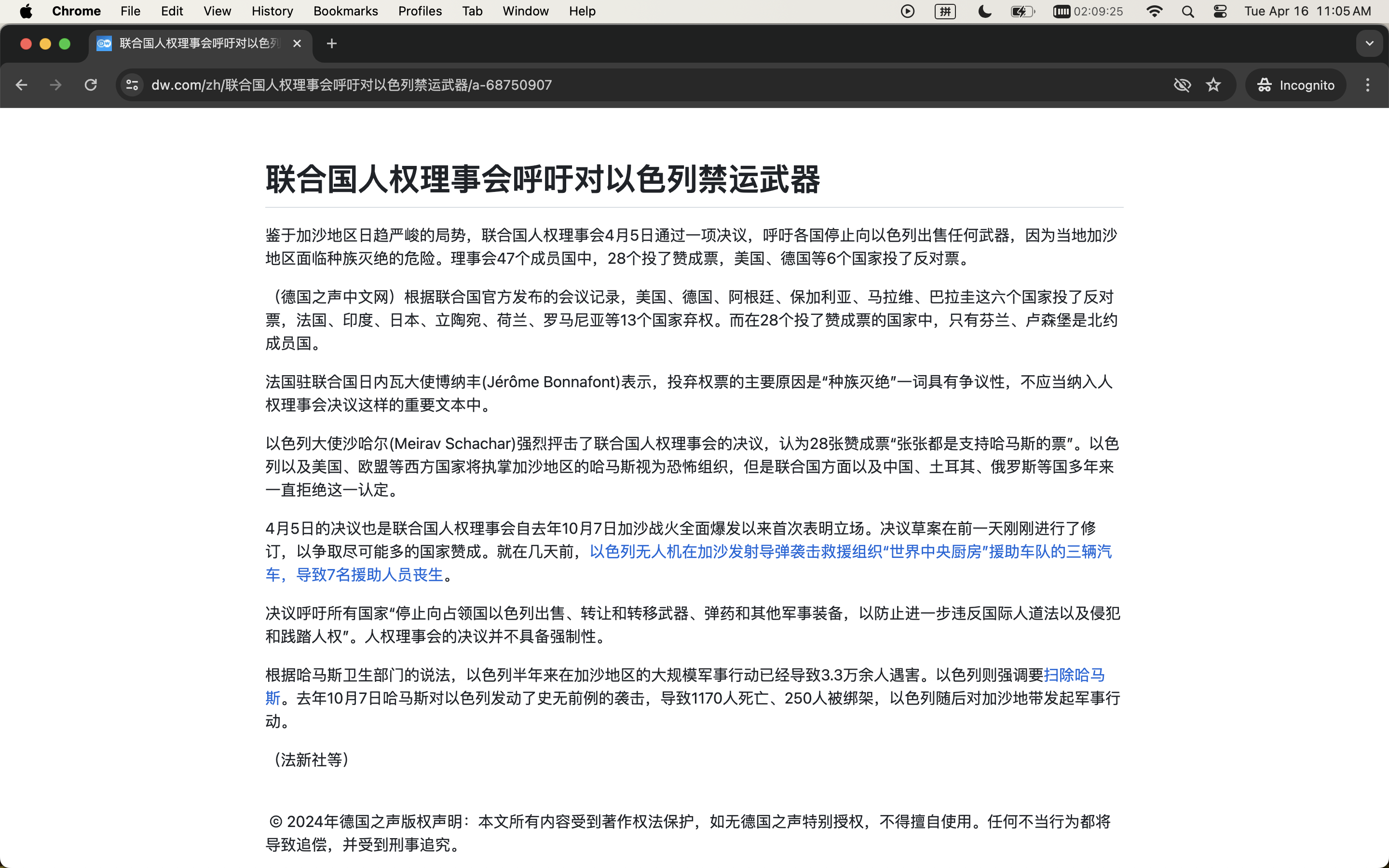1389x868 pixels.
Task: Open Chrome's three-dot menu
Action: [1367, 85]
